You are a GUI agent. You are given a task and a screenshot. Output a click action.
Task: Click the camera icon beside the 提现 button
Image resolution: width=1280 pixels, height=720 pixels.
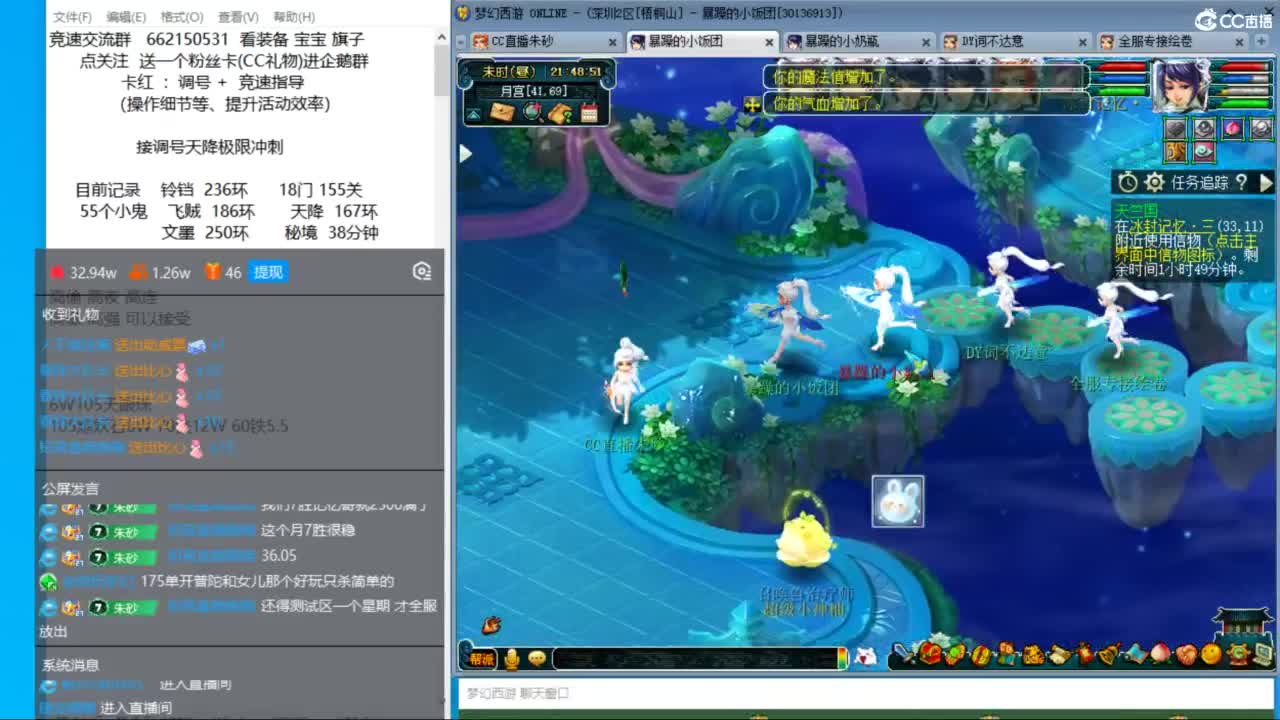(x=421, y=271)
